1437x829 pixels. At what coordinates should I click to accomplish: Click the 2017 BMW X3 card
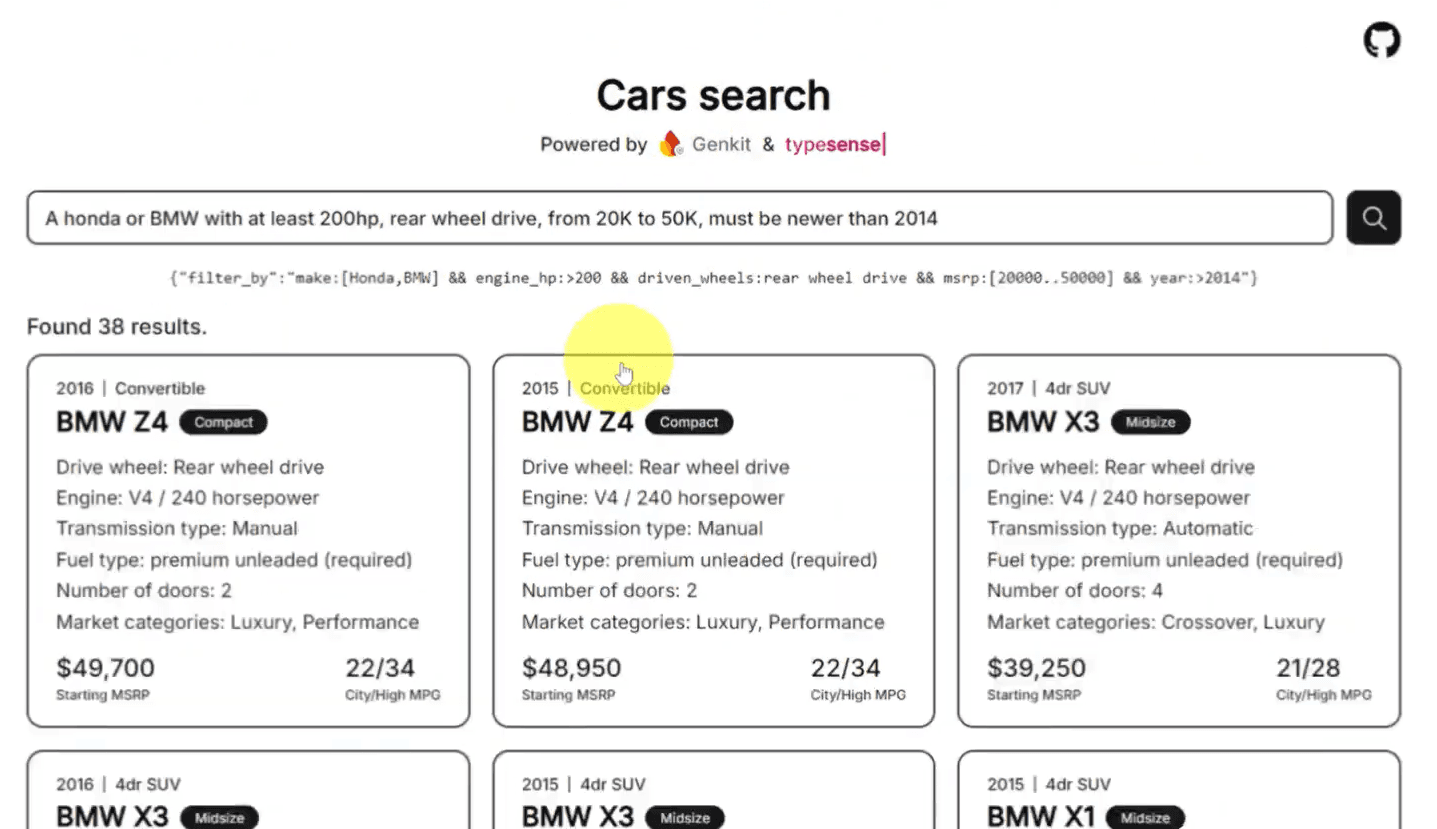(1178, 540)
